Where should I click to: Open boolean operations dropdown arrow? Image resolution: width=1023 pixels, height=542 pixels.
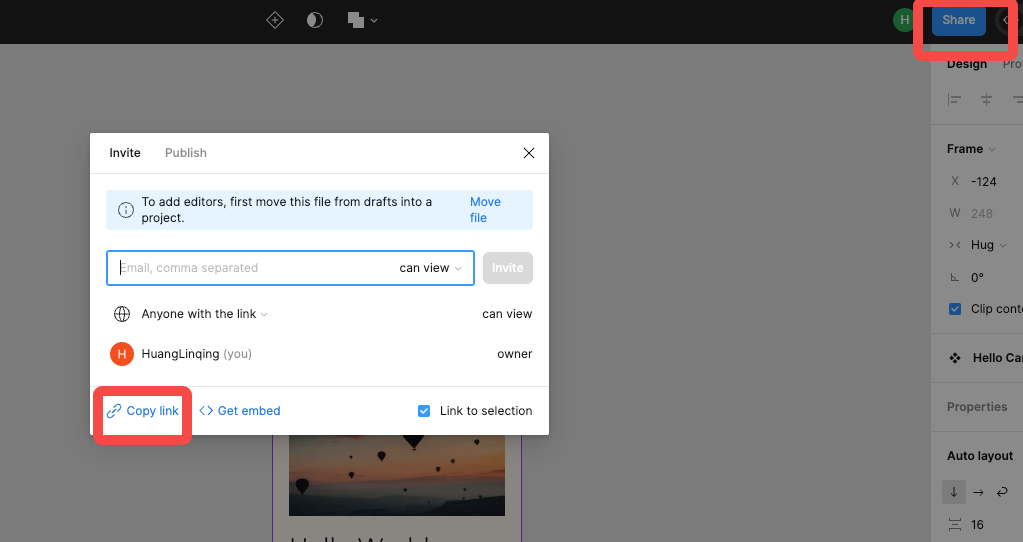pyautogui.click(x=374, y=21)
